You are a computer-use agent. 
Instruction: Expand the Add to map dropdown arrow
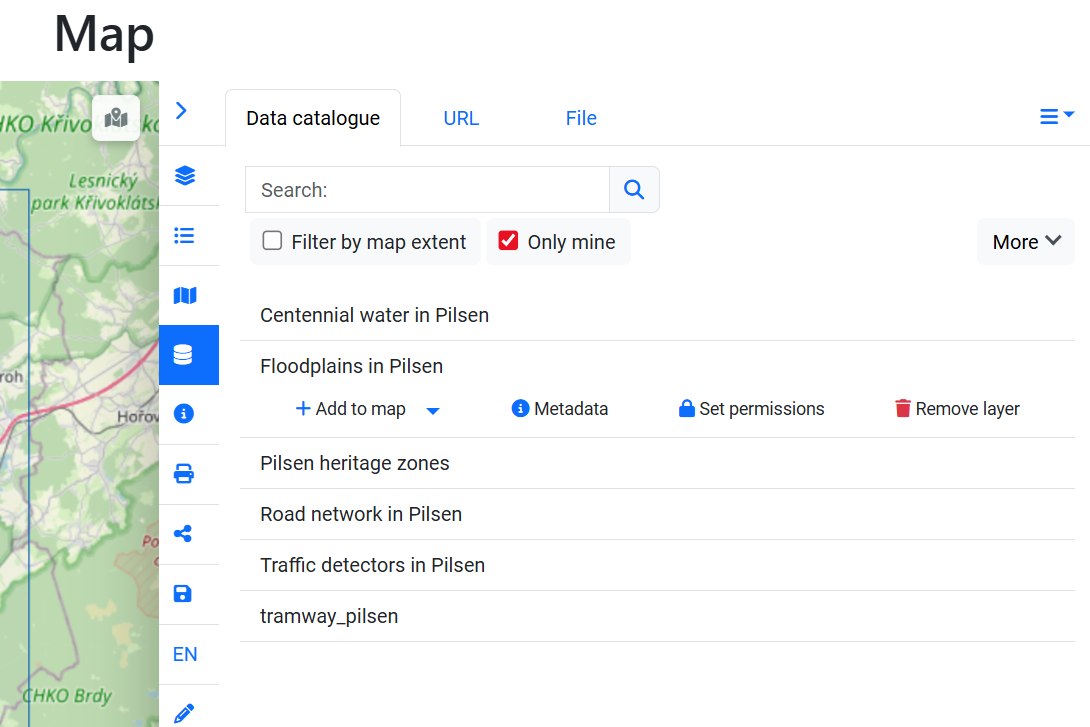[432, 409]
